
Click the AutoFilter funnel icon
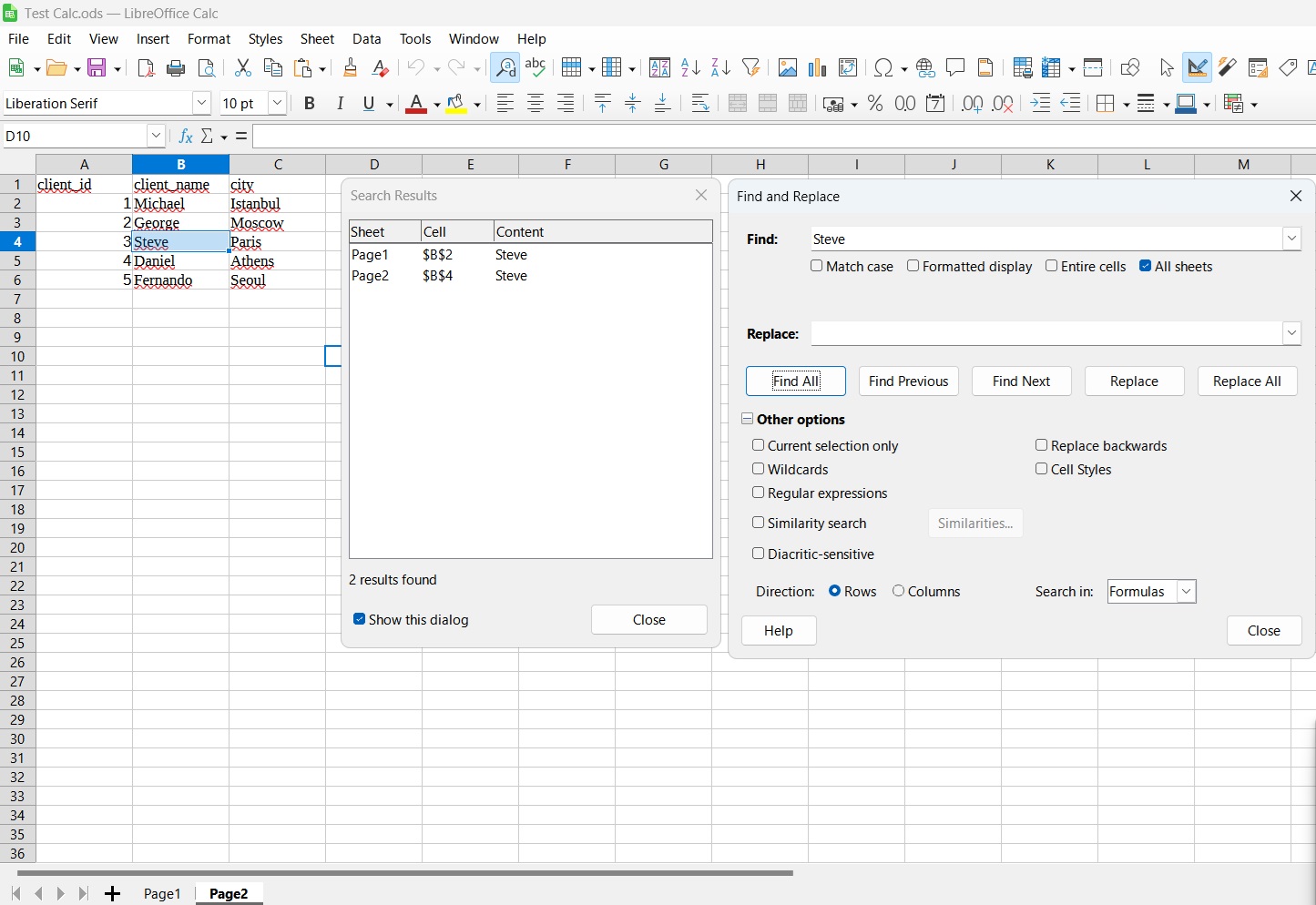click(x=750, y=67)
